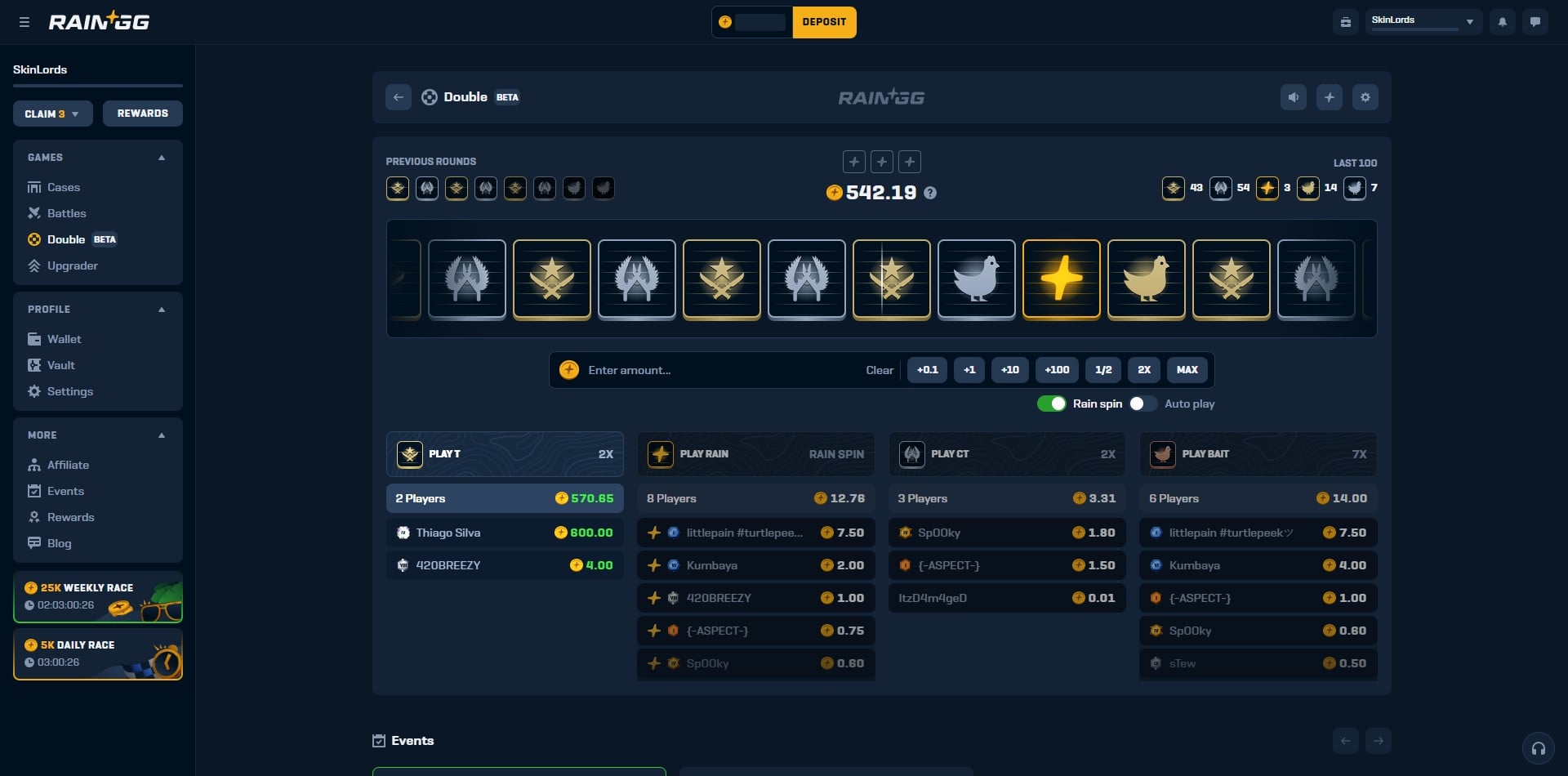
Task: Click the silver chicken reel tile
Action: point(976,279)
